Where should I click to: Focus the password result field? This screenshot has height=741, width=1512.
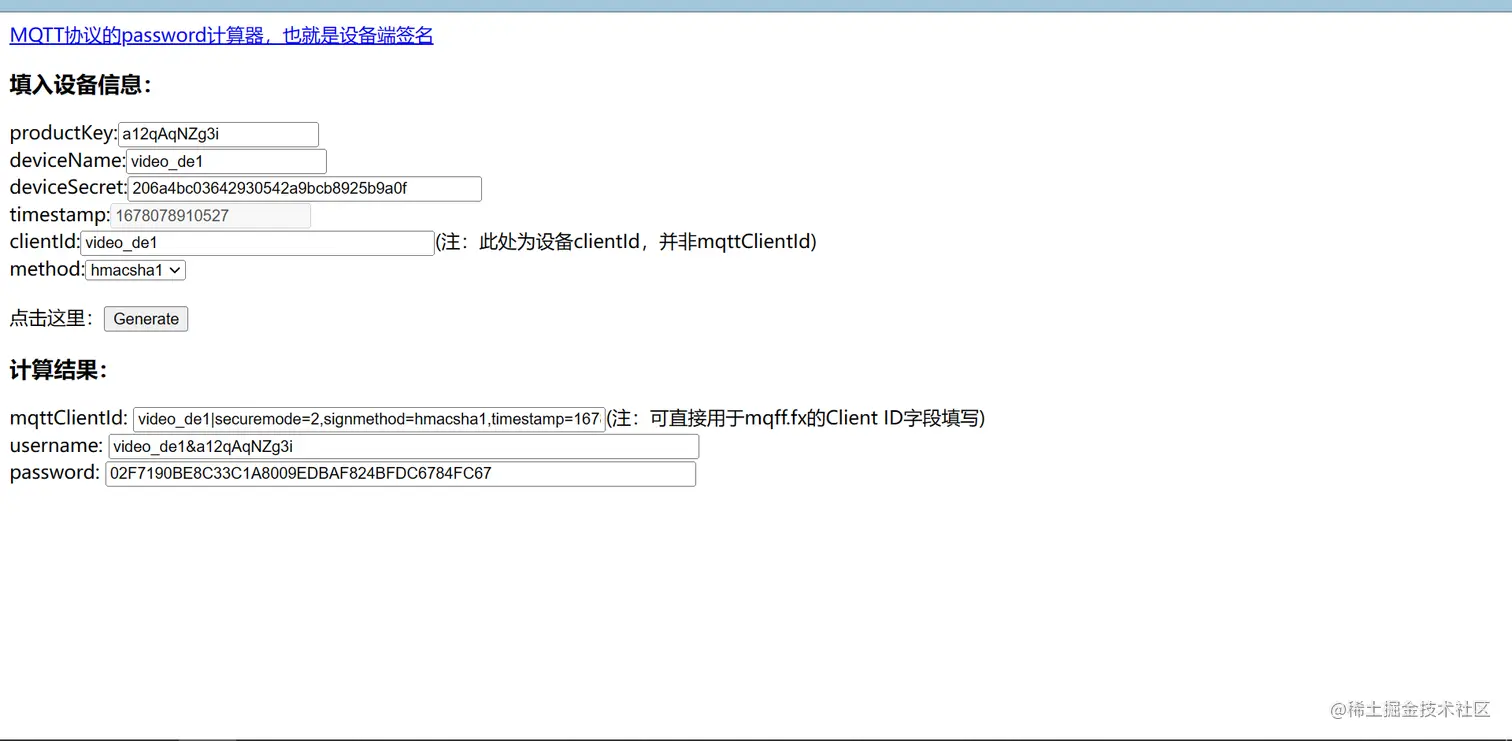[x=400, y=473]
